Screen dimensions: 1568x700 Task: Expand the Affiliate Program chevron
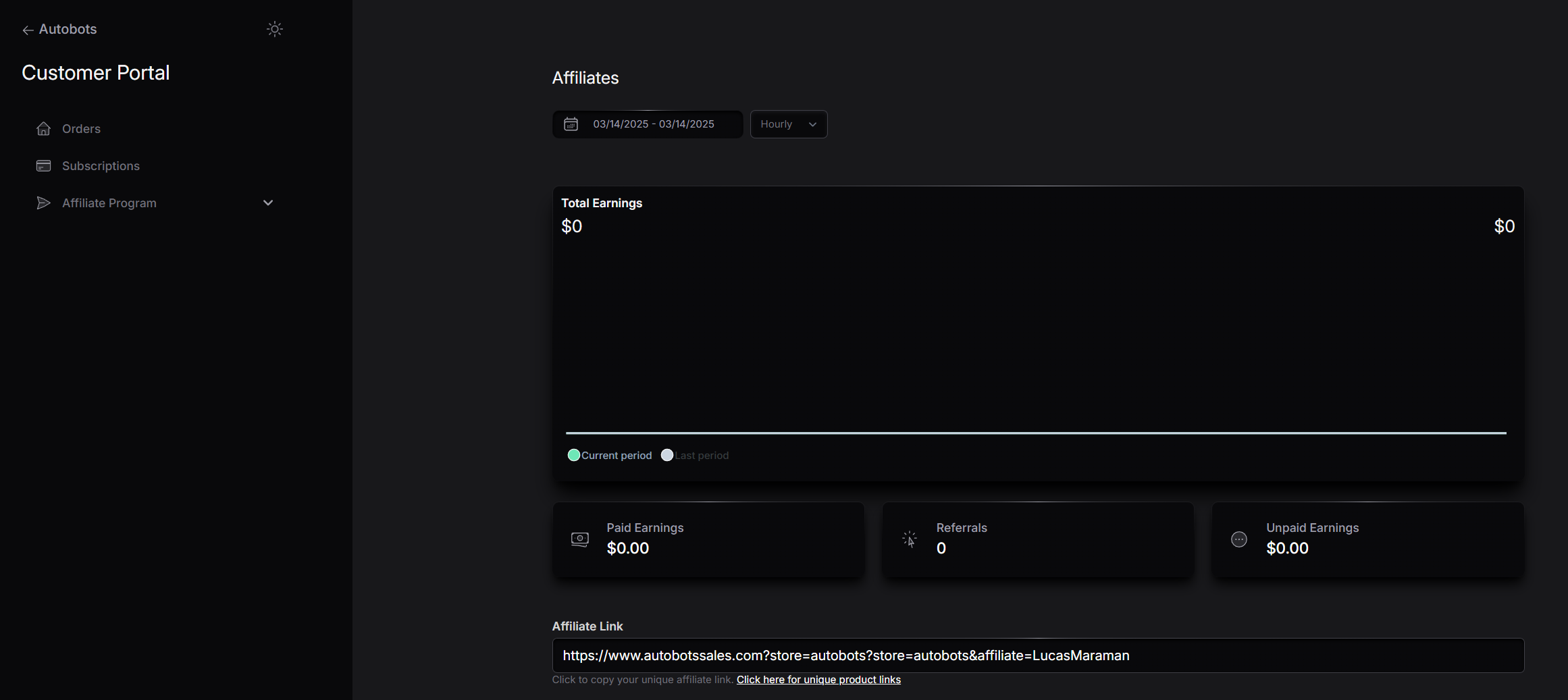point(268,203)
